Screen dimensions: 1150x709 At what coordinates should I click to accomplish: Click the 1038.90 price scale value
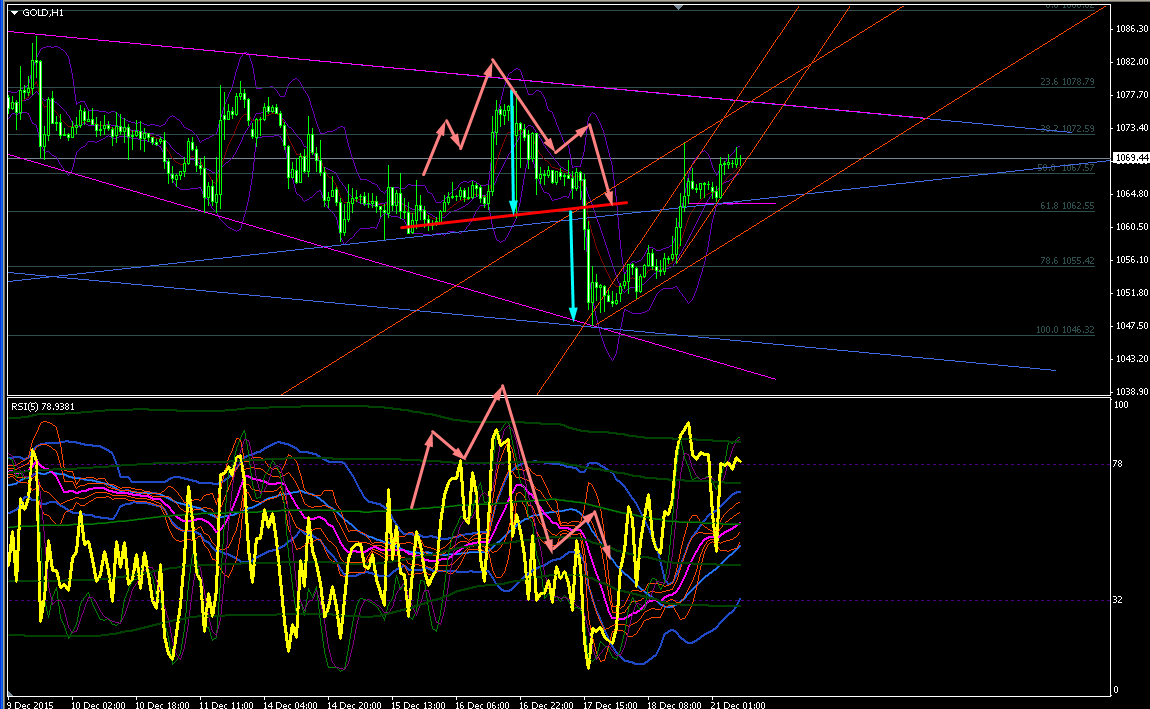tap(1132, 392)
